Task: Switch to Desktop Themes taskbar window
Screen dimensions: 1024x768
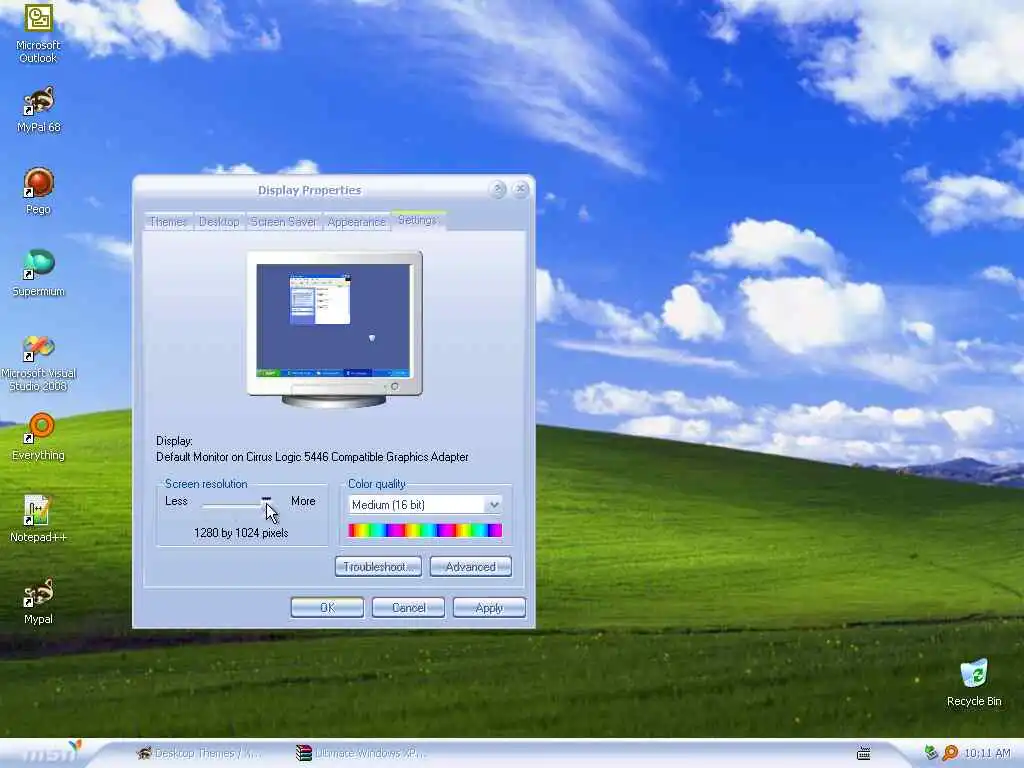Action: pyautogui.click(x=199, y=753)
